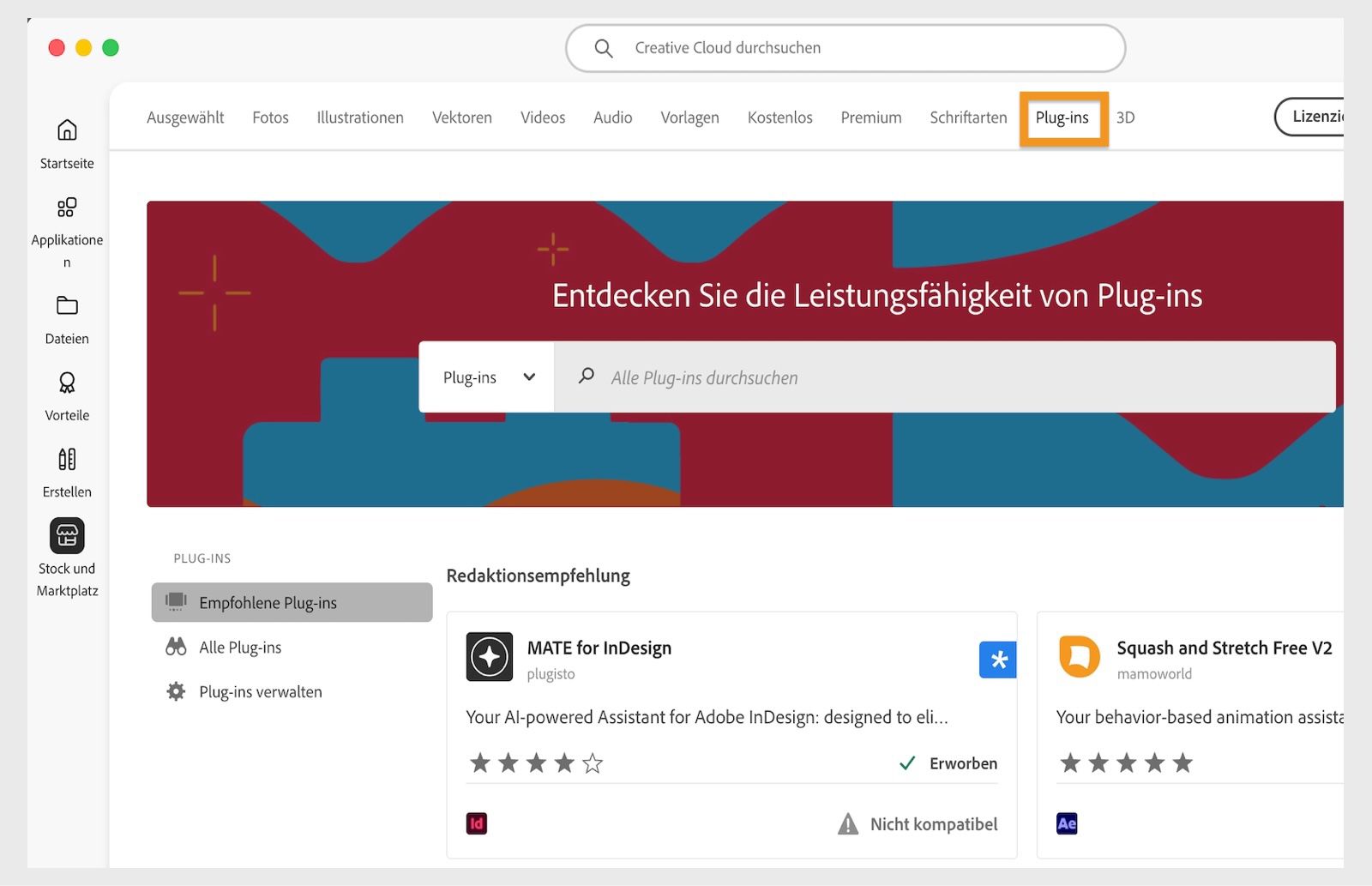Viewport: 1372px width, 886px height.
Task: Click the gear icon for Plug-ins verwalten
Action: [176, 691]
